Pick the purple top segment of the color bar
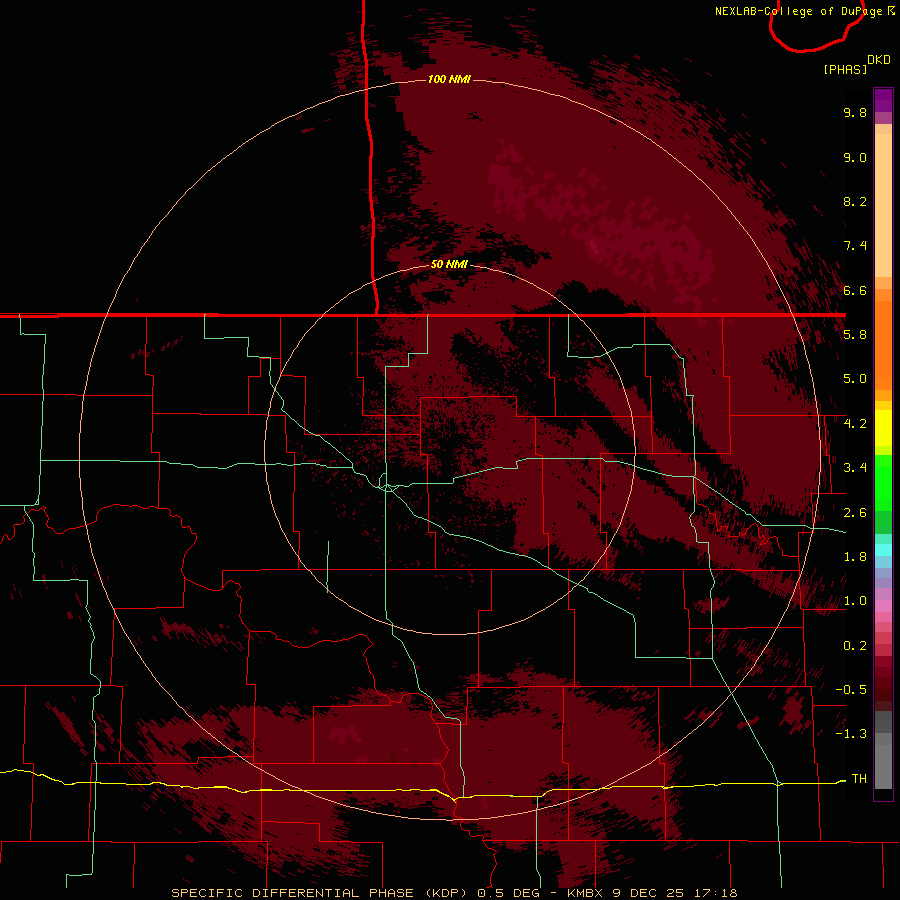This screenshot has width=900, height=900. 883,100
